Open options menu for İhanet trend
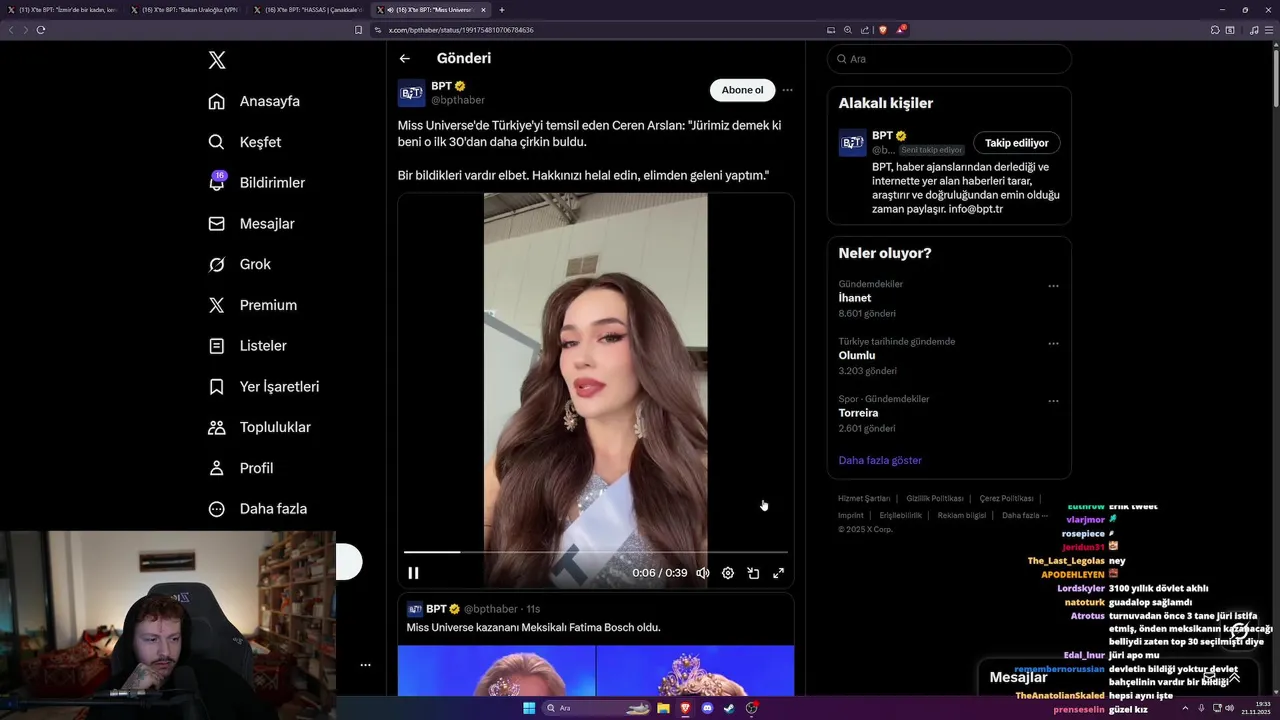Viewport: 1280px width, 720px height. tap(1053, 286)
